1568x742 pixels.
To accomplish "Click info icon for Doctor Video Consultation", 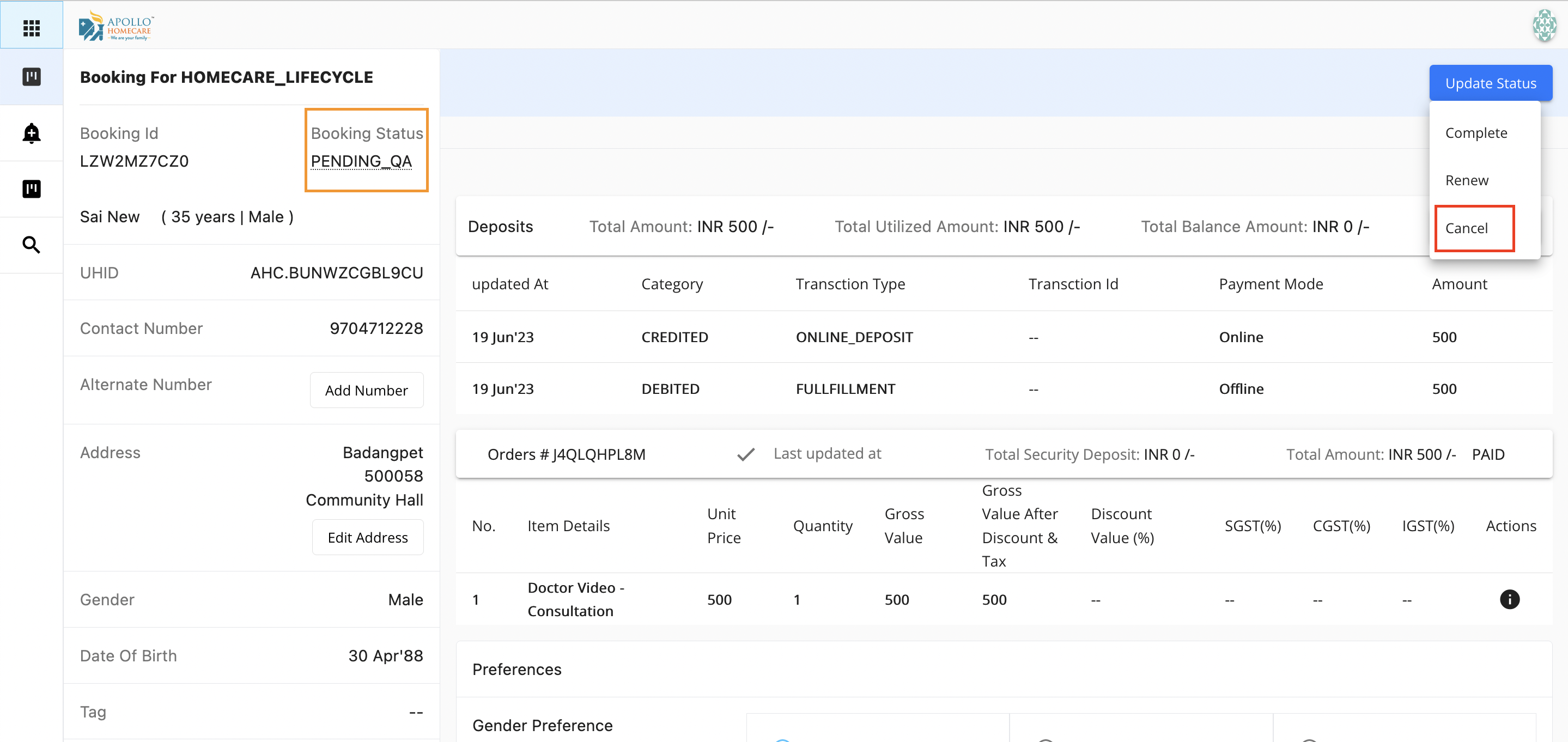I will pyautogui.click(x=1509, y=599).
